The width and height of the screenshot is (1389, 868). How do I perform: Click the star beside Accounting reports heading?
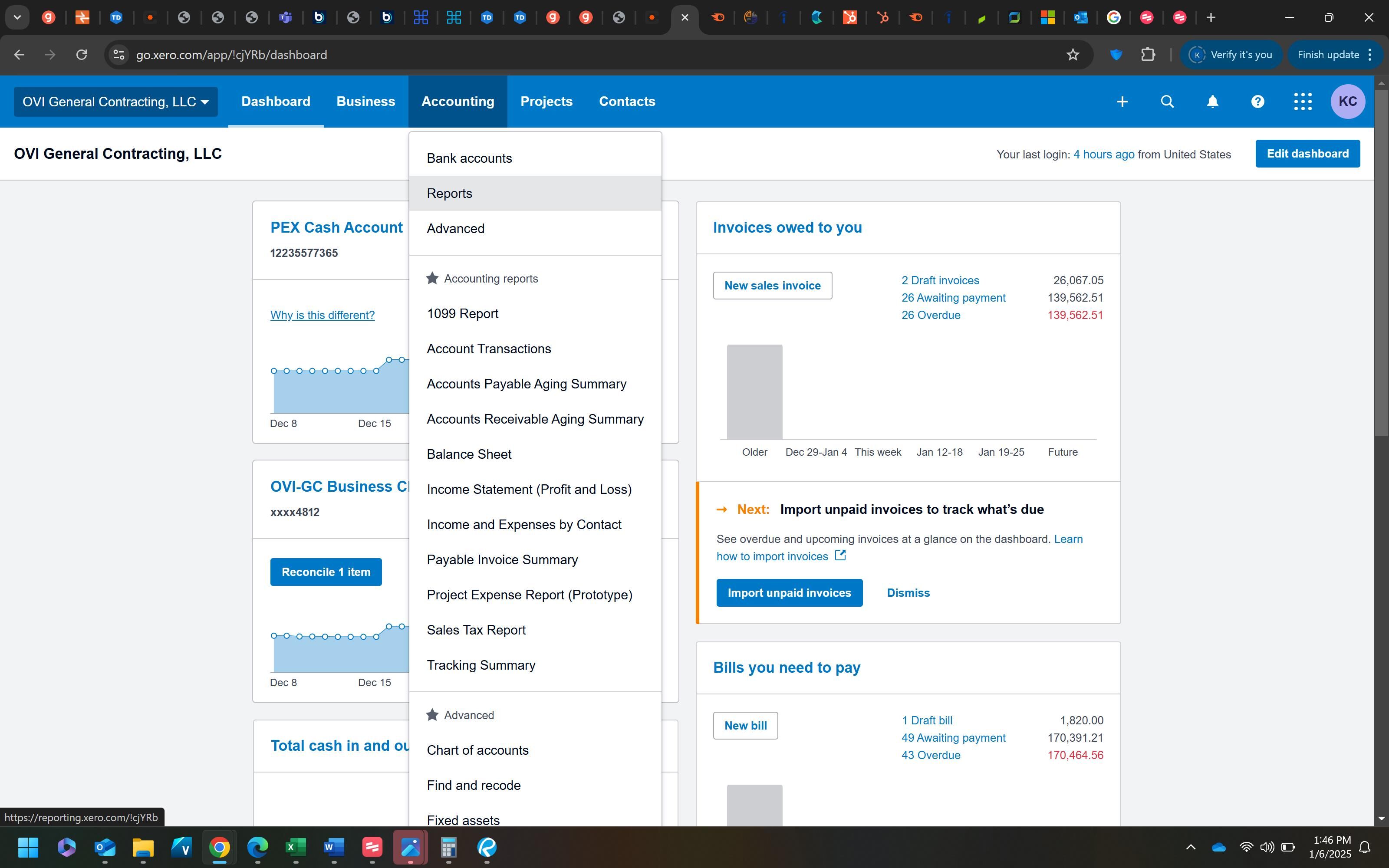tap(432, 279)
